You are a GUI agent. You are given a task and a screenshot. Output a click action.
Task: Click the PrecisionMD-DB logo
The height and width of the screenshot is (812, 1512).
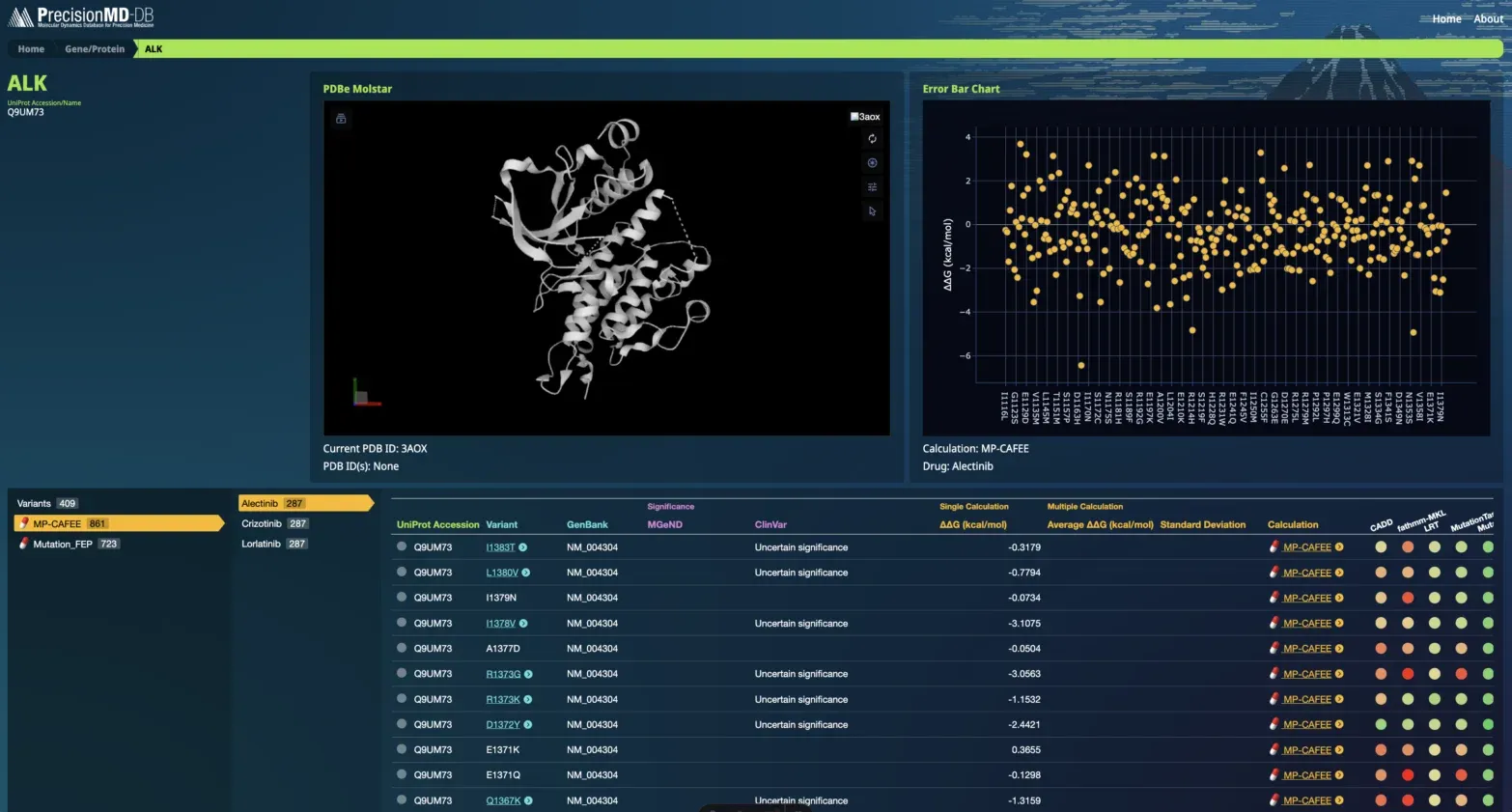tap(81, 16)
